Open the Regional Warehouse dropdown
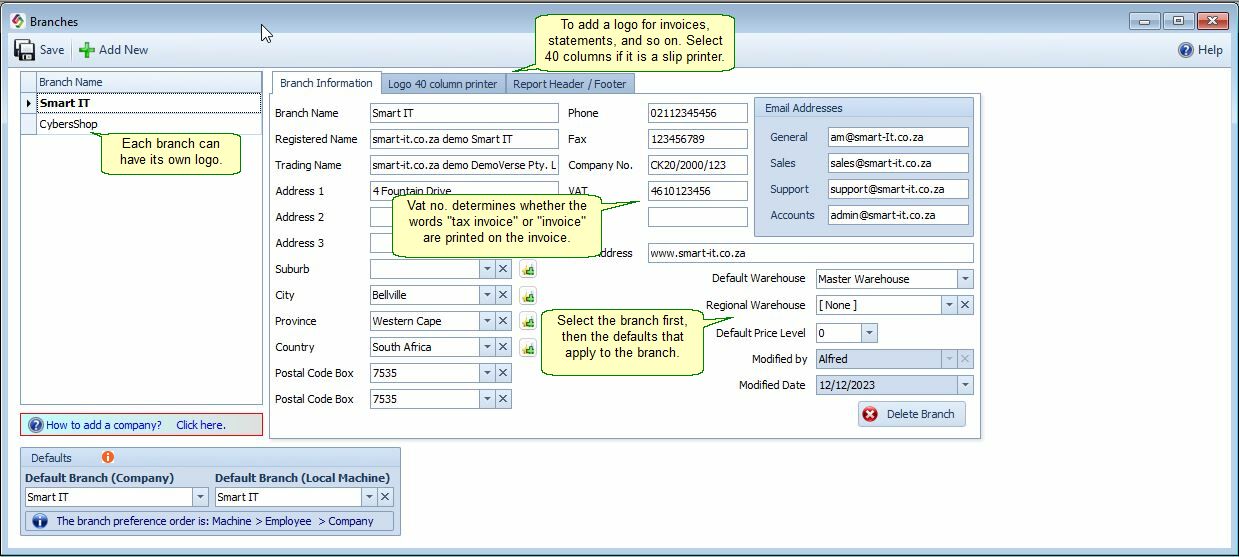1239x557 pixels. 949,305
